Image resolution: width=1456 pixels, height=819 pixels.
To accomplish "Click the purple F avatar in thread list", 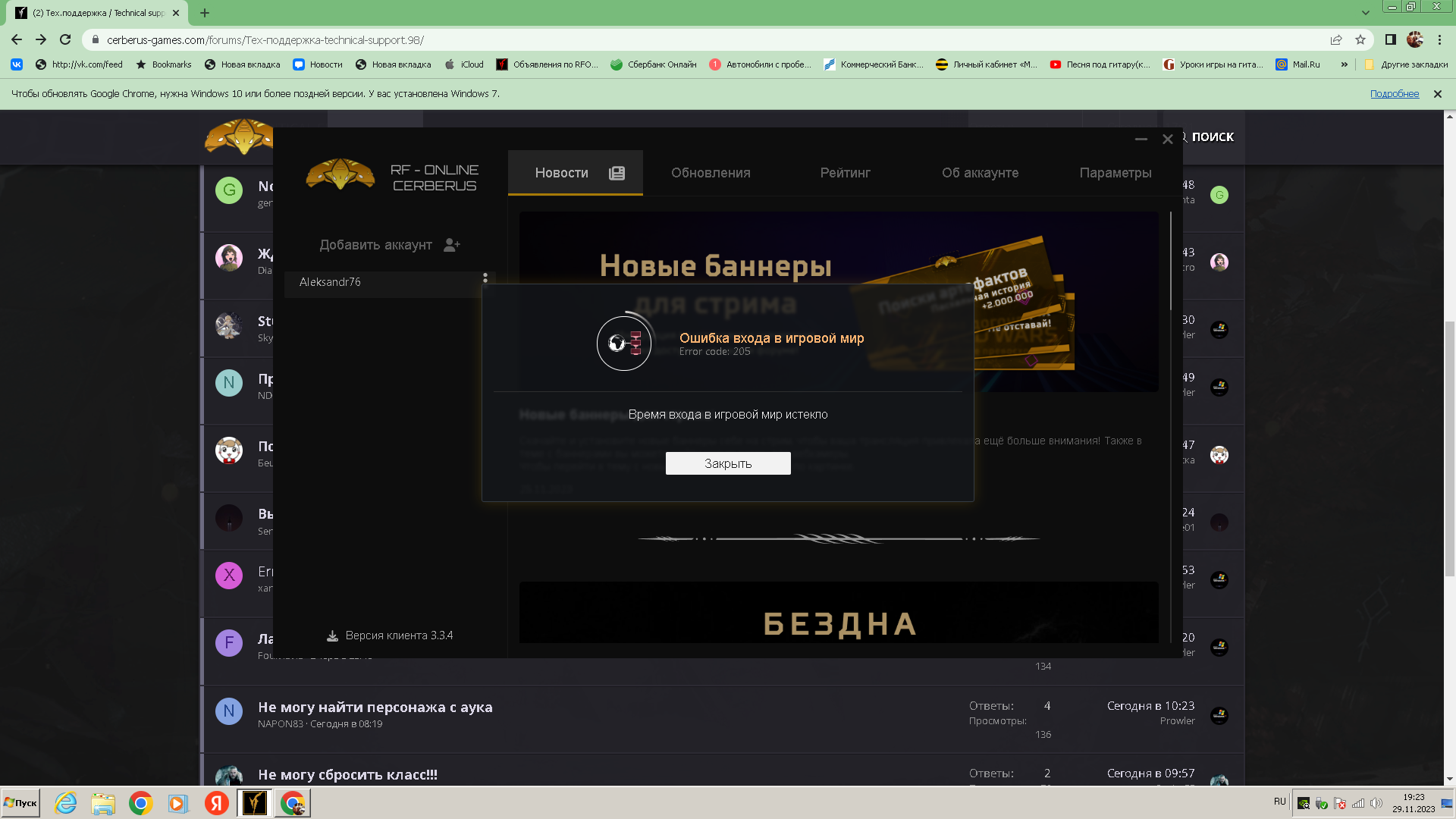I will (229, 643).
